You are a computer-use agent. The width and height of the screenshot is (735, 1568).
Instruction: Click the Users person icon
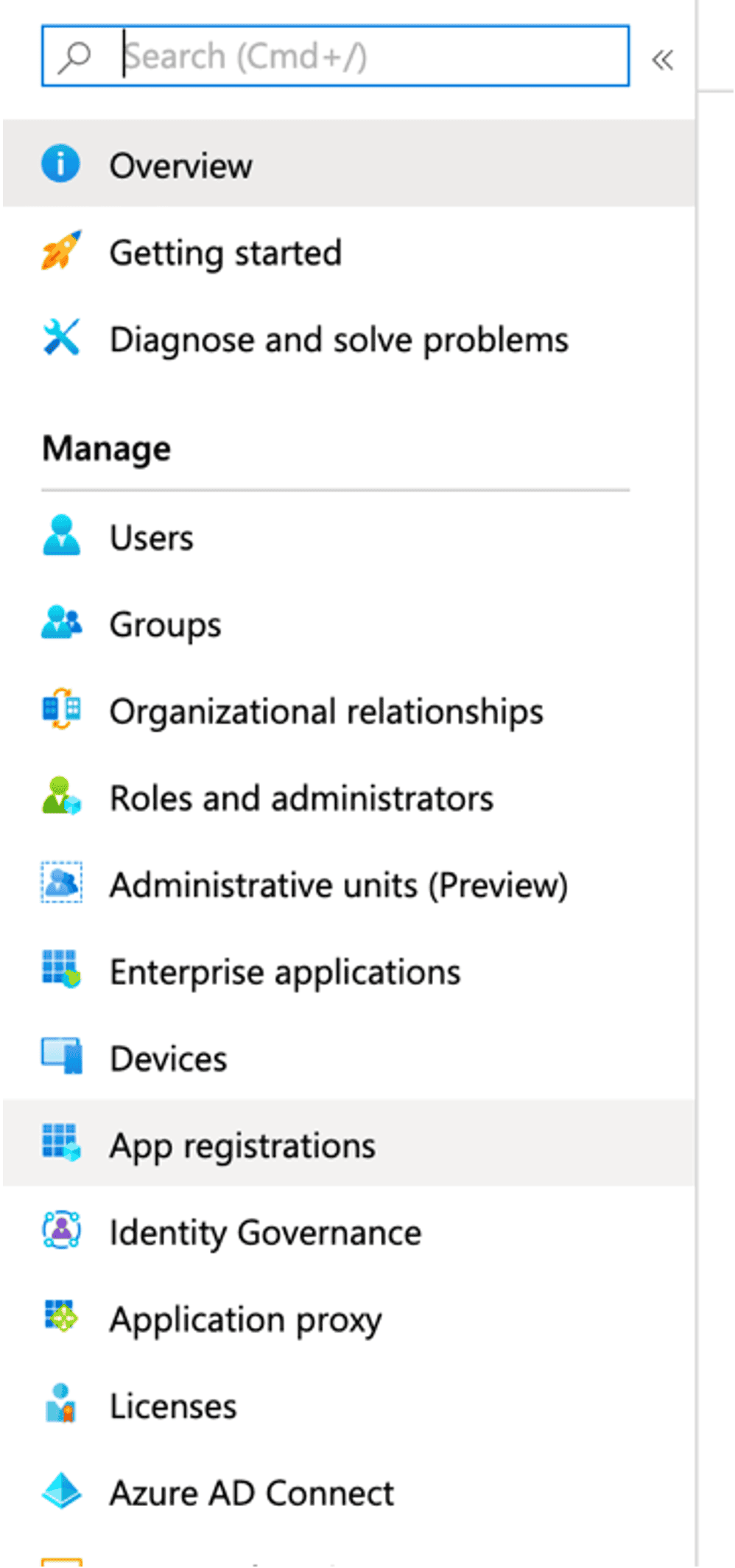pos(61,536)
